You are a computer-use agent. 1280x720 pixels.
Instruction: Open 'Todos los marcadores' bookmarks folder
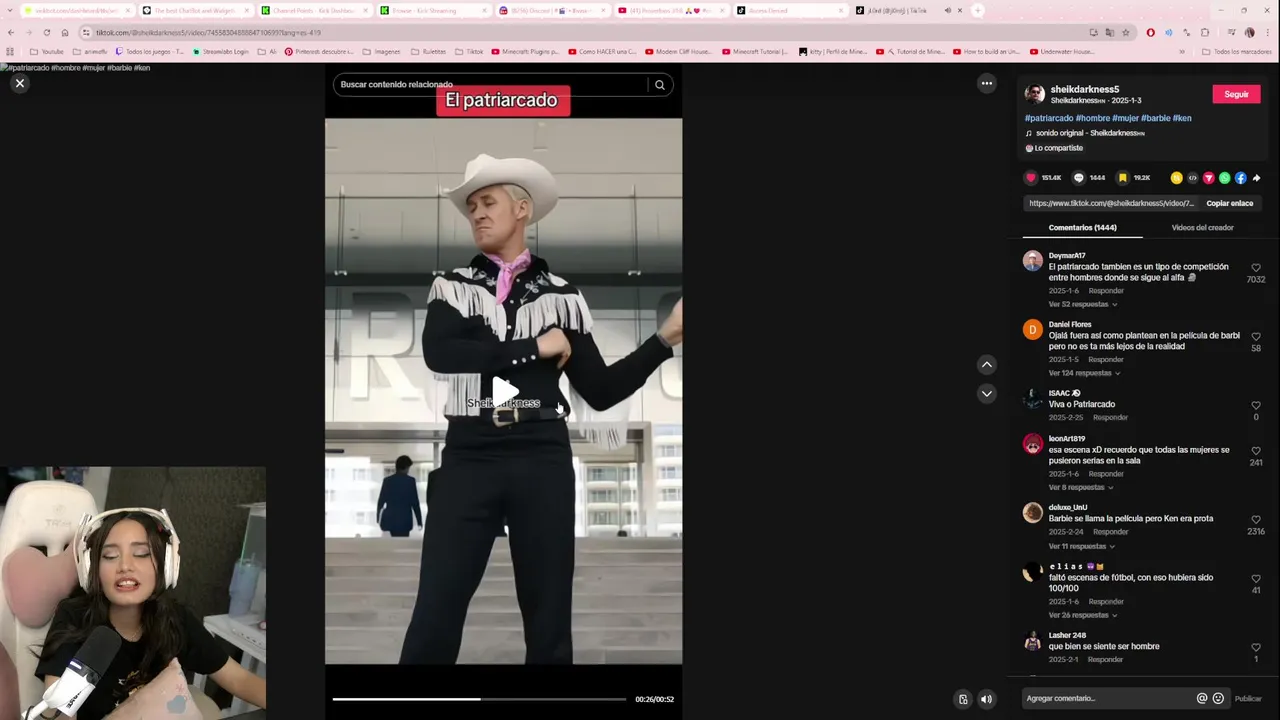[x=1236, y=52]
